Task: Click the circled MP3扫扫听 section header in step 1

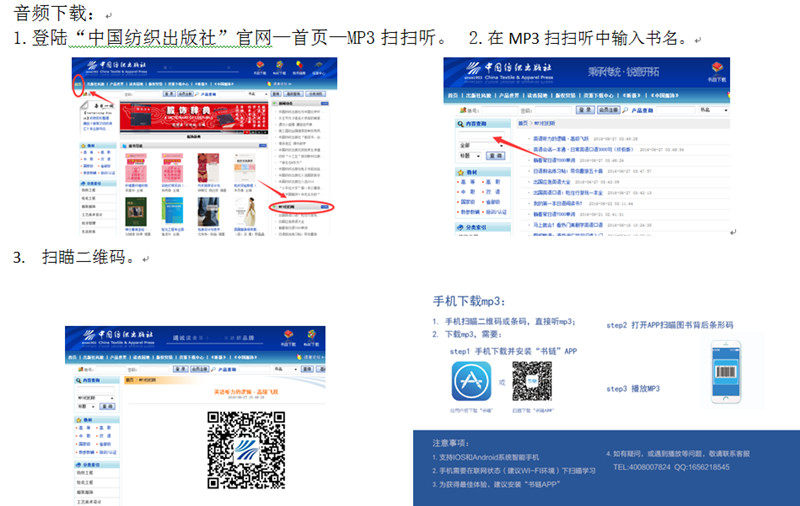Action: pyautogui.click(x=301, y=207)
